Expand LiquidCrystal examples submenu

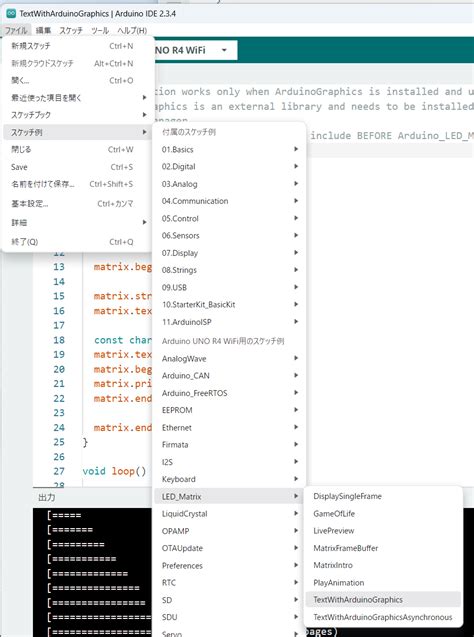pos(229,514)
